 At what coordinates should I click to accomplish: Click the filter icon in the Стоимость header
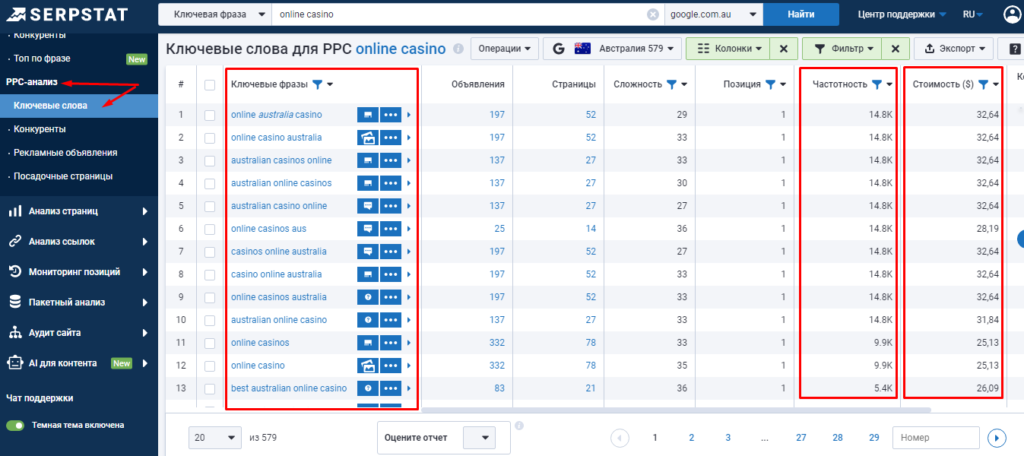tap(984, 84)
